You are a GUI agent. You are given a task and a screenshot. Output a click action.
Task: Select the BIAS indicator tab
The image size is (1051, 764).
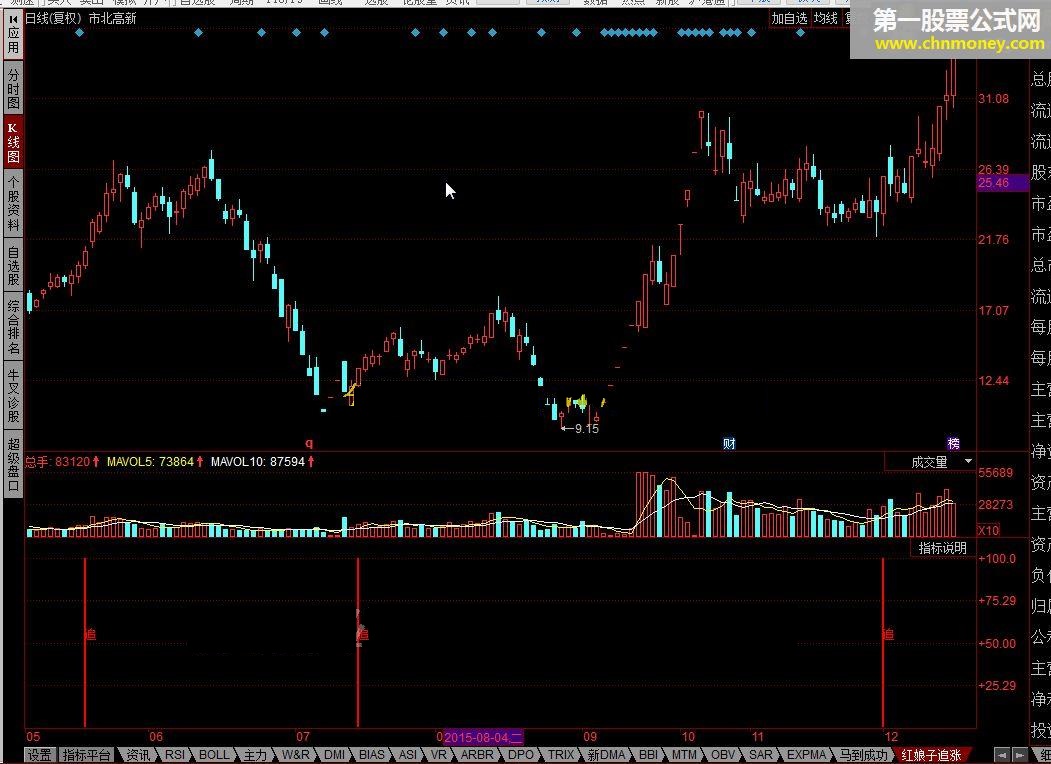click(x=372, y=755)
